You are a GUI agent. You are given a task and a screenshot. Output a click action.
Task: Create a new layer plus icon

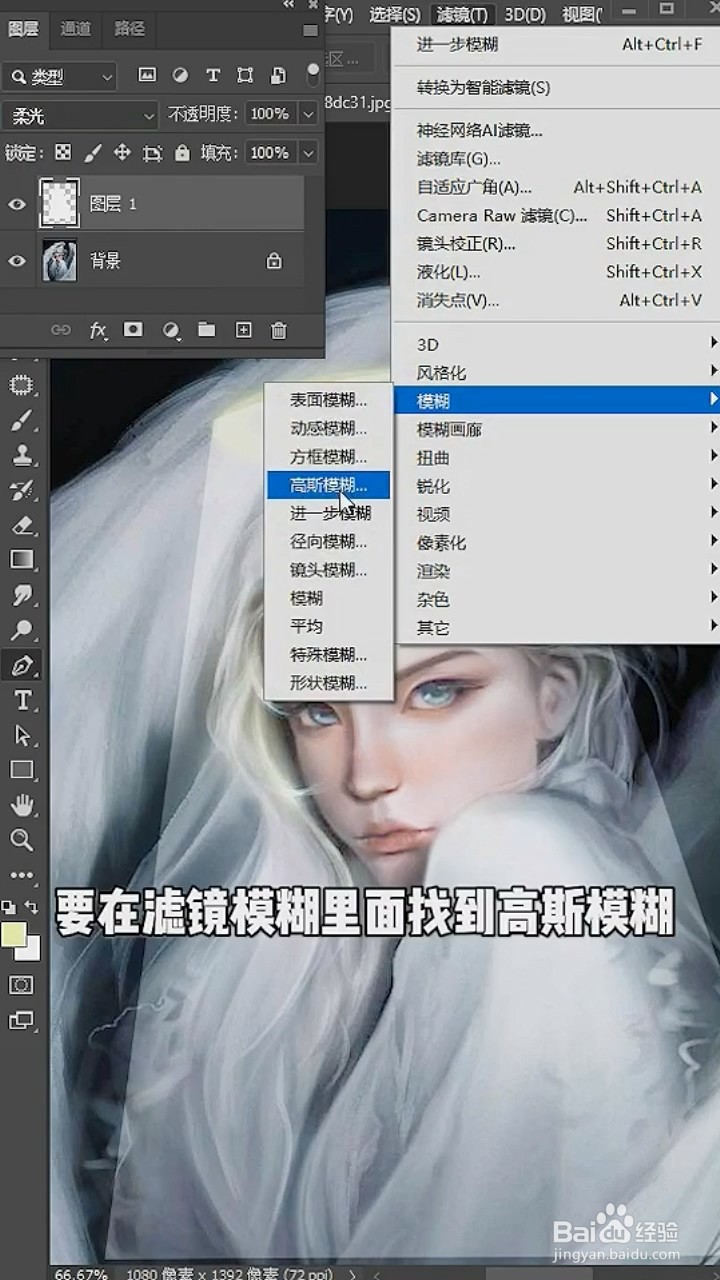(x=243, y=330)
